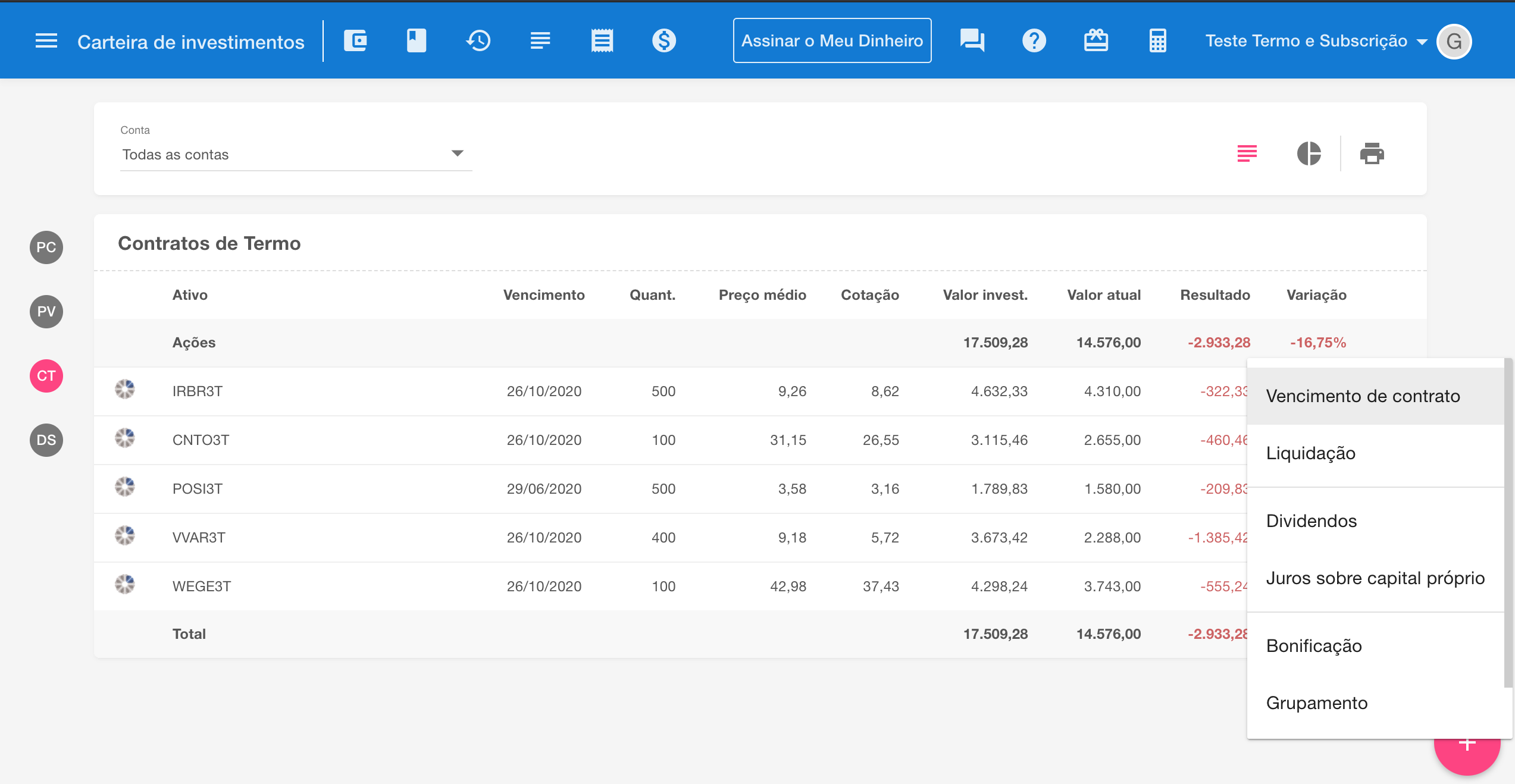Switch to pie chart view
The width and height of the screenshot is (1515, 784).
(1309, 153)
